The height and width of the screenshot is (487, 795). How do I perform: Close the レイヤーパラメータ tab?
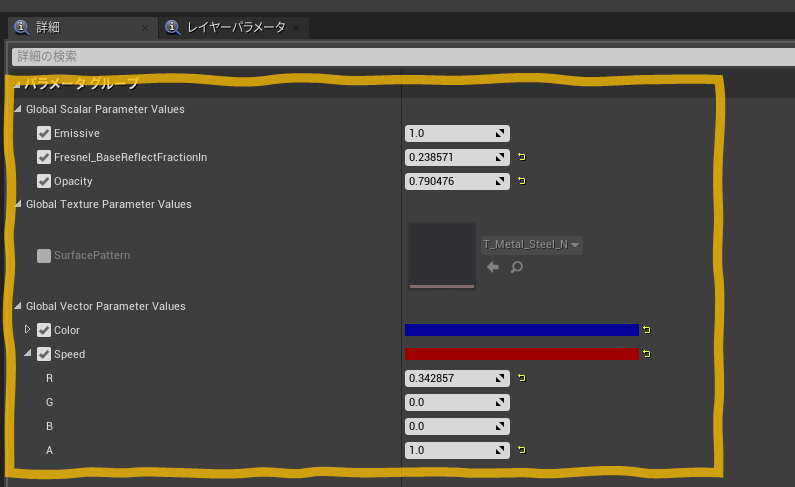296,28
